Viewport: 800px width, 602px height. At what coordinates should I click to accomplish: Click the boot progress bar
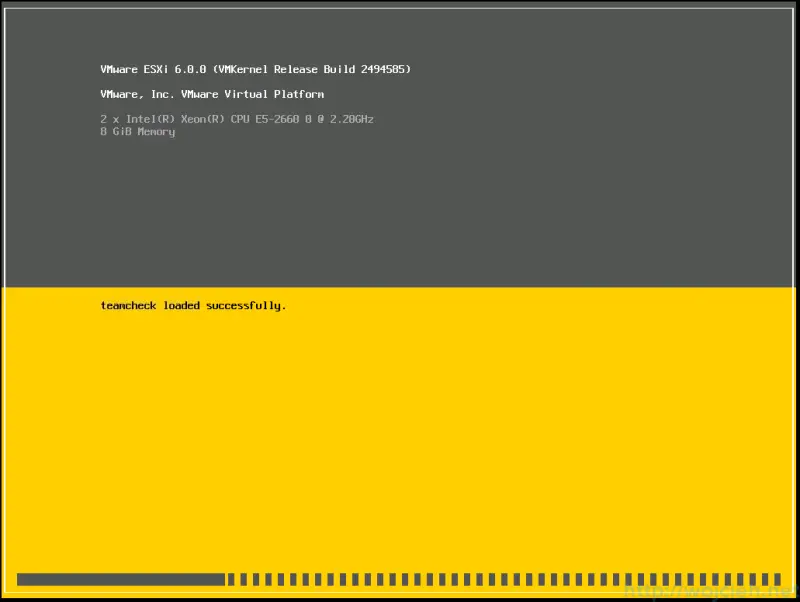[400, 578]
